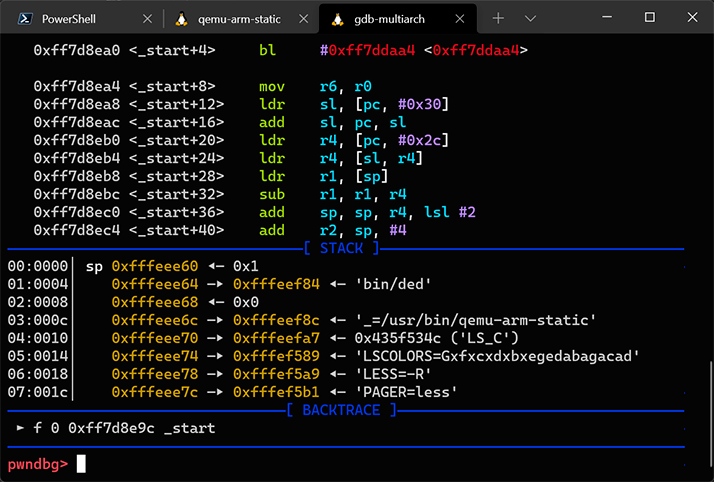Image resolution: width=714 pixels, height=482 pixels.
Task: Click the Tux icon on qemu-arm-static tab
Action: click(x=181, y=18)
